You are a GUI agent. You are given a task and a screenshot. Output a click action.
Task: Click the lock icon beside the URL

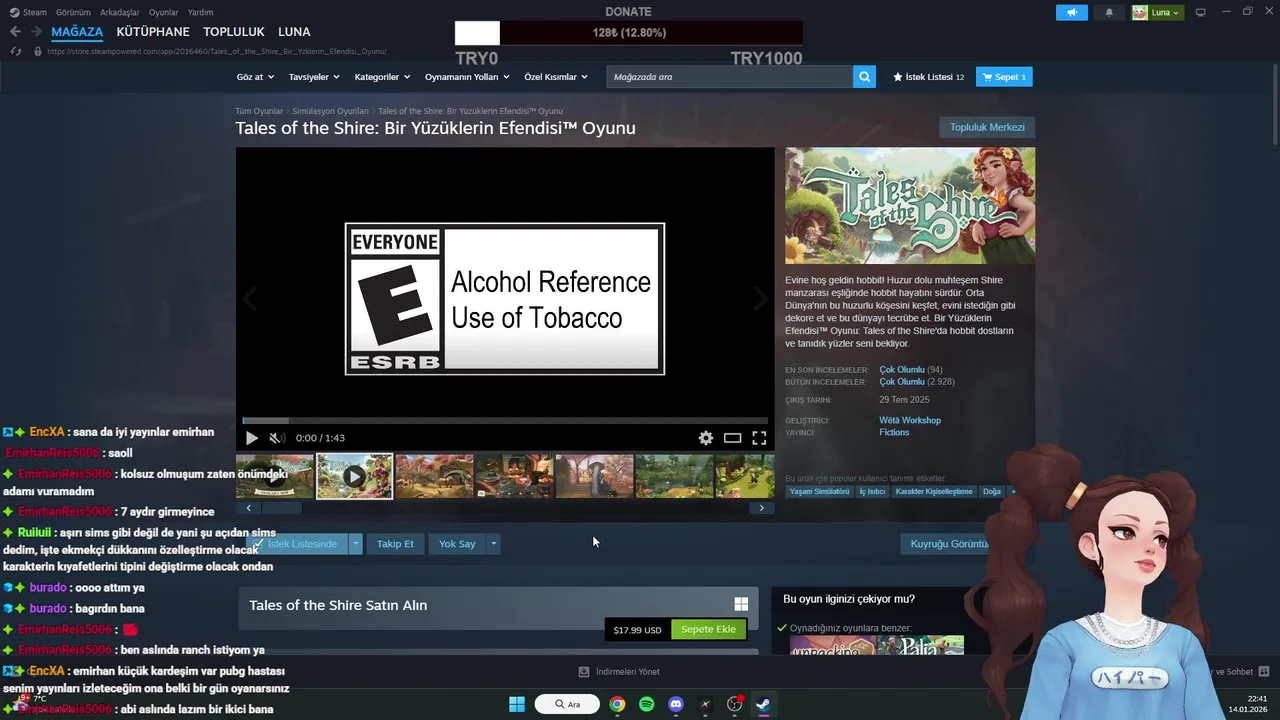38,51
